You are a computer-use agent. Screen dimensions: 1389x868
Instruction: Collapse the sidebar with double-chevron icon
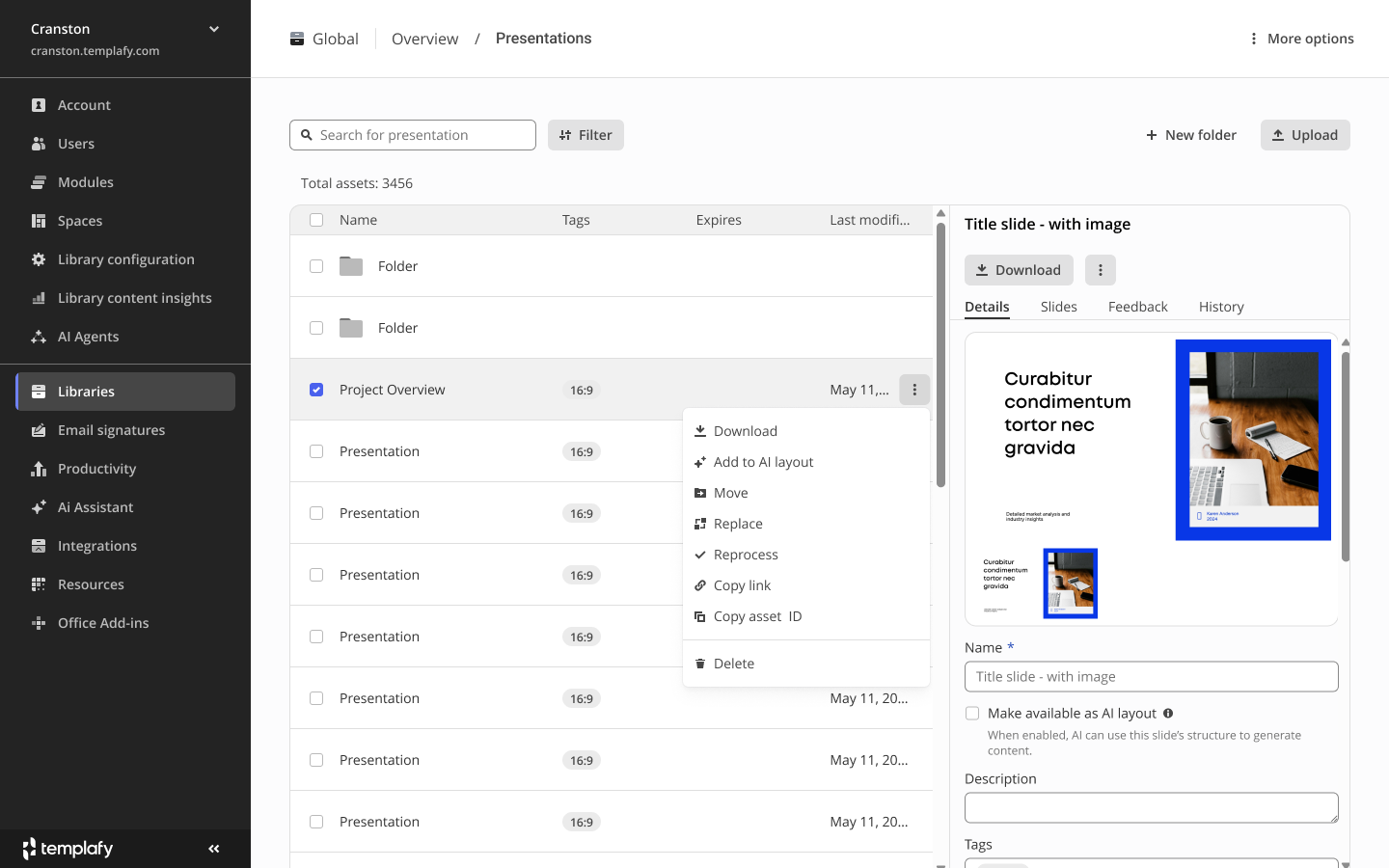click(x=214, y=849)
